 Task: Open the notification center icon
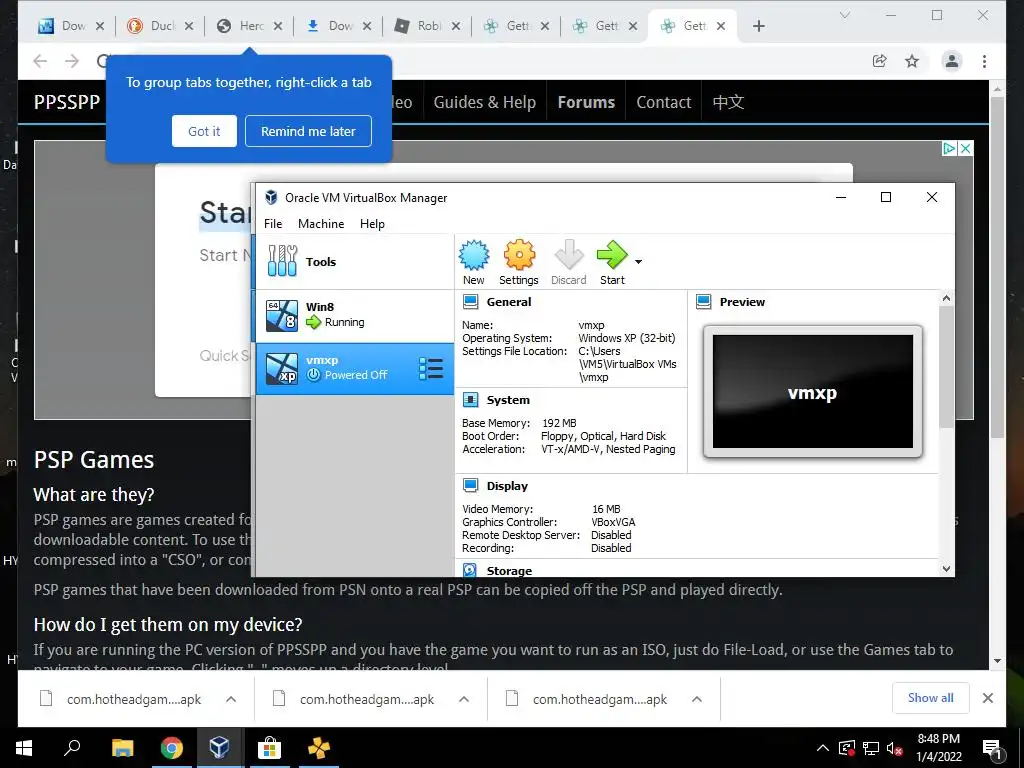[x=993, y=749]
